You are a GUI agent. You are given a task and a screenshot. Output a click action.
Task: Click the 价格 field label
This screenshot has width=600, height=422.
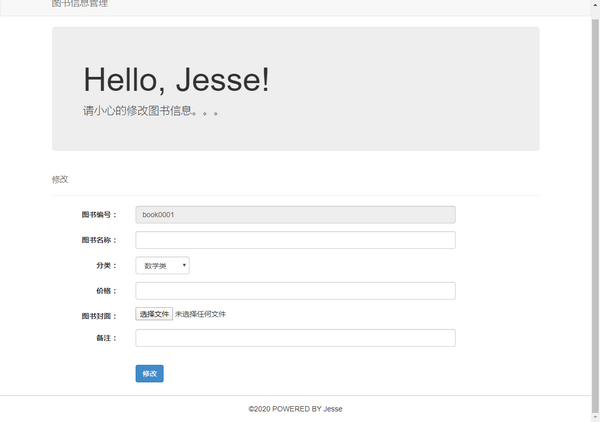(106, 291)
